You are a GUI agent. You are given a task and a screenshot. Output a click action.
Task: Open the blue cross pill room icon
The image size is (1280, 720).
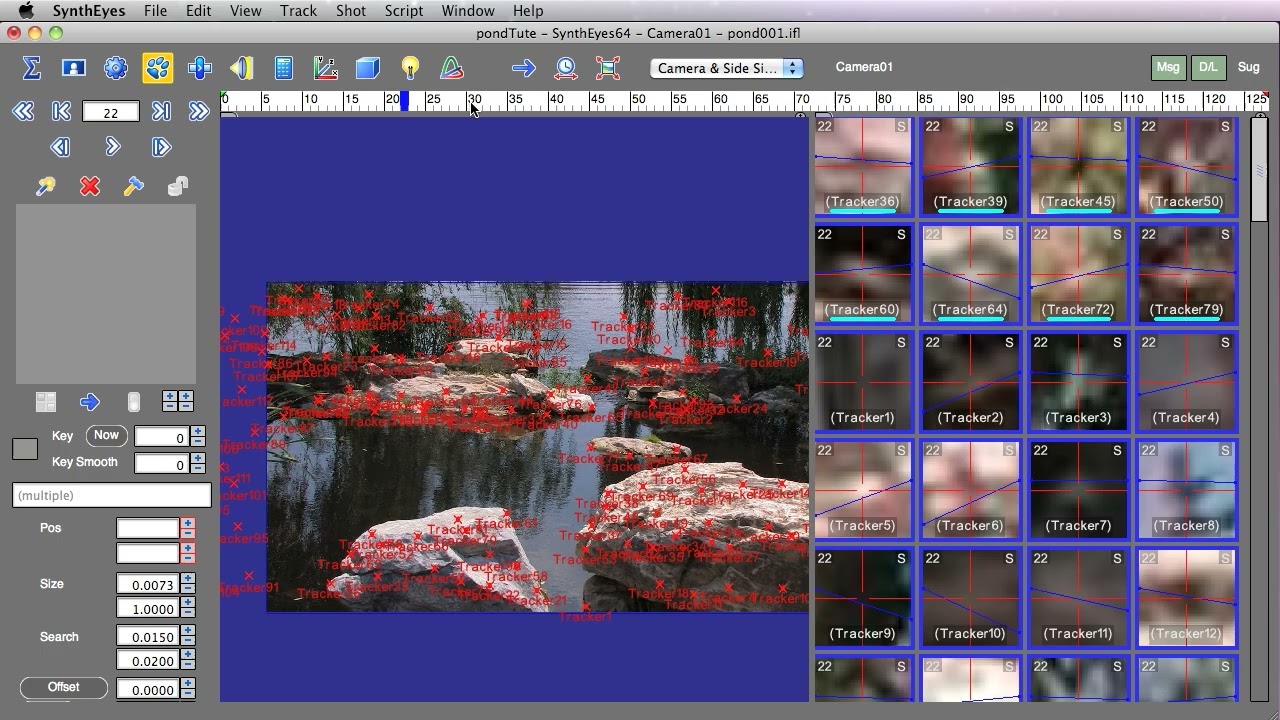200,68
